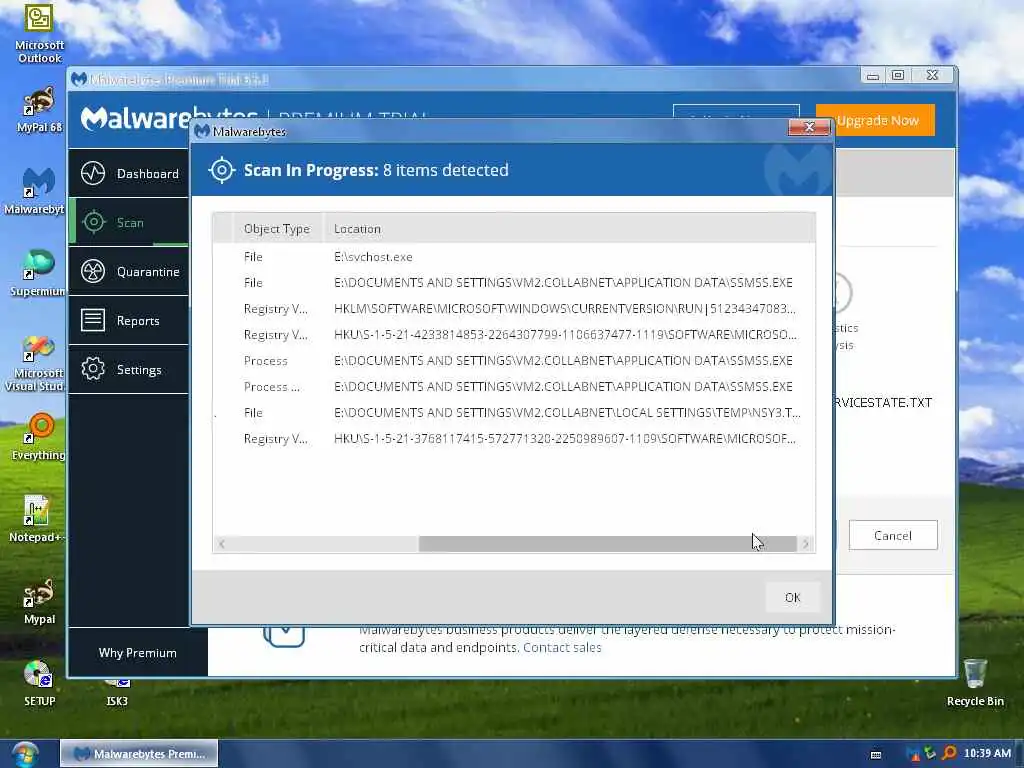
Task: Follow the Contact sales link
Action: click(x=562, y=648)
